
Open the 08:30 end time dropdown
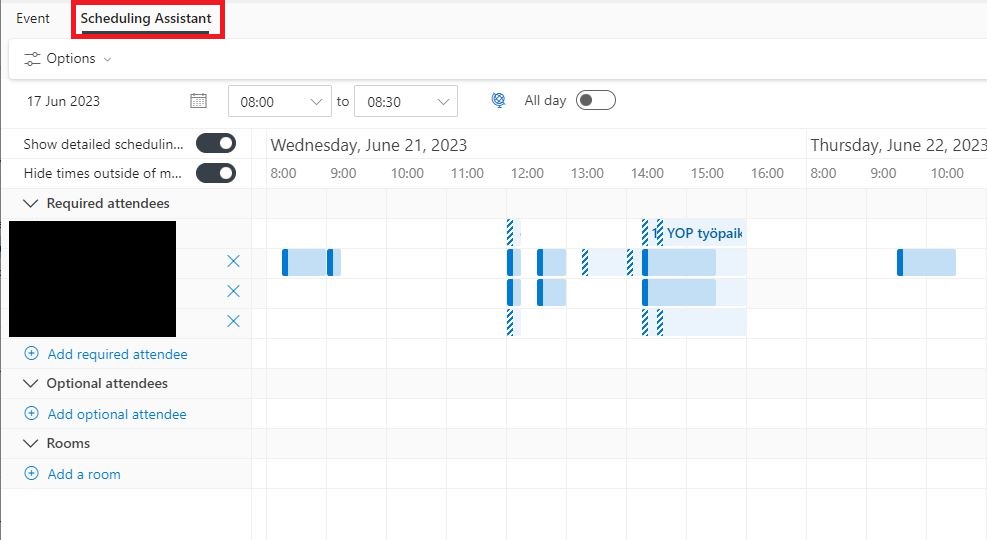click(406, 101)
